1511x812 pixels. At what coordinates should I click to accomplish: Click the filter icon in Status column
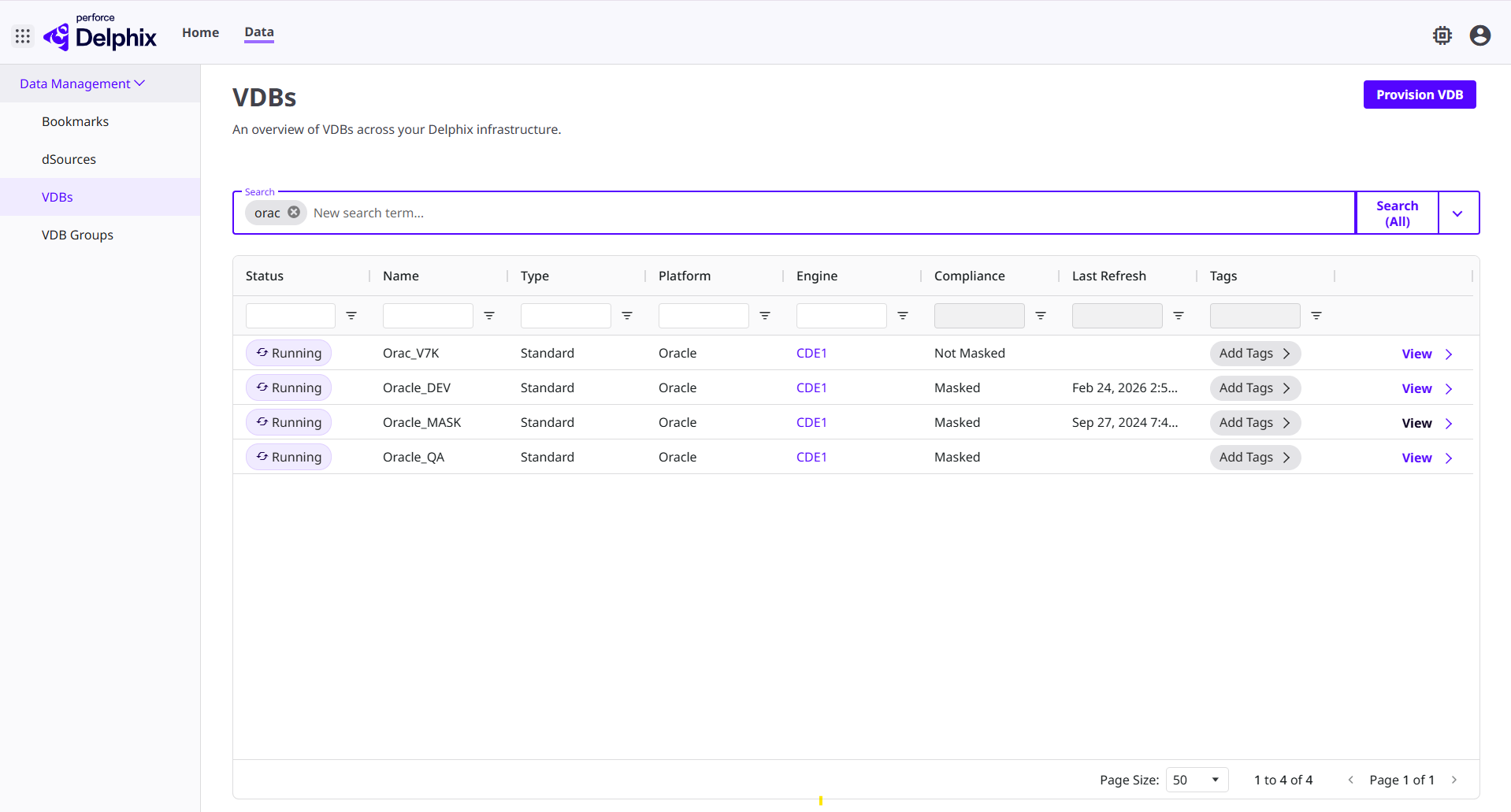click(351, 315)
